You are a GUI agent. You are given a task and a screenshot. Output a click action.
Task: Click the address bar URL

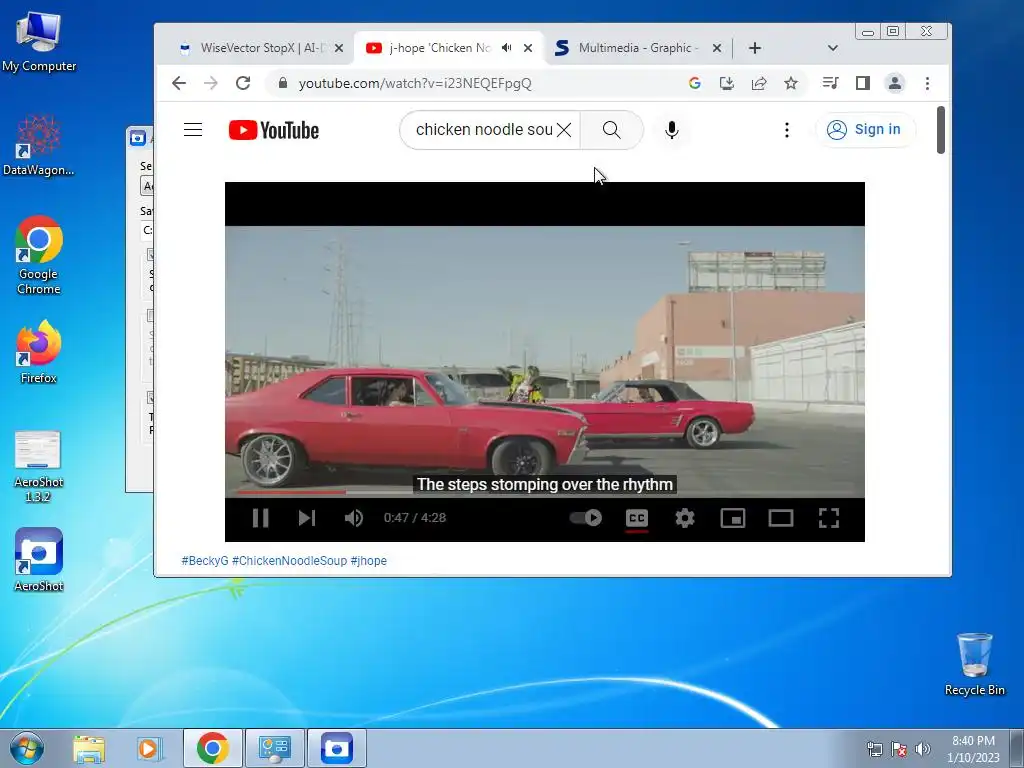pyautogui.click(x=415, y=84)
